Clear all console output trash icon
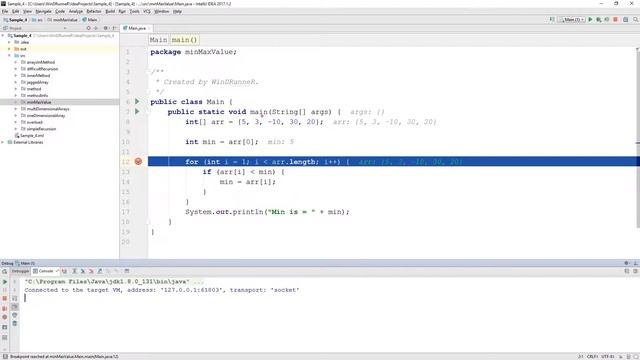The width and height of the screenshot is (640, 360). 15,324
